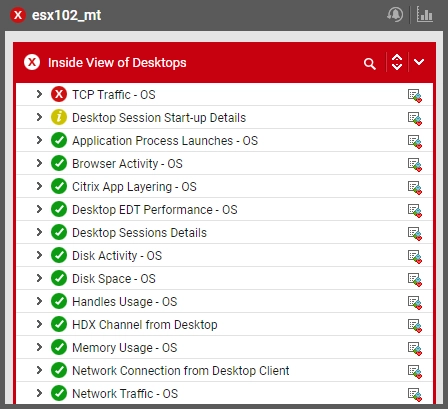The height and width of the screenshot is (409, 448).
Task: Click yellow info icon for Desktop Session Start-up
Action: click(59, 118)
